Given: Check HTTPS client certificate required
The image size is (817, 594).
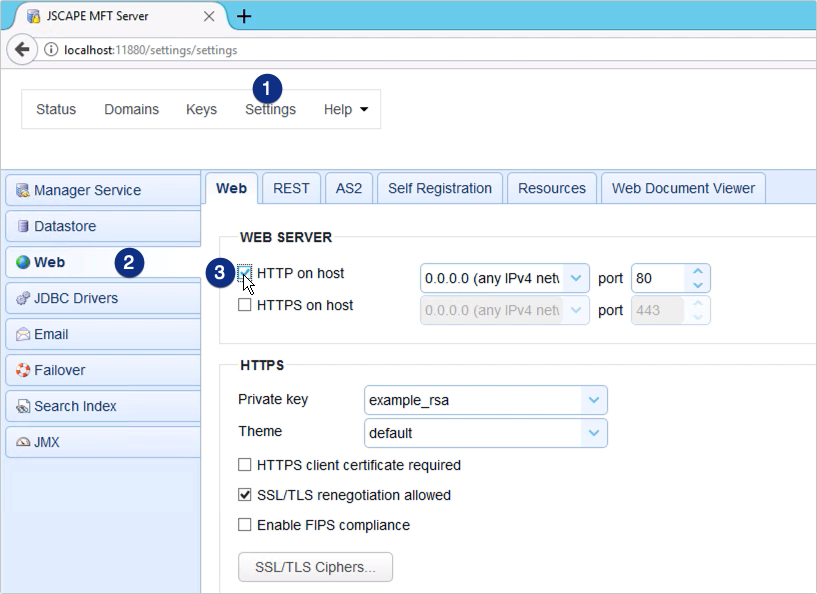Looking at the screenshot, I should point(244,464).
